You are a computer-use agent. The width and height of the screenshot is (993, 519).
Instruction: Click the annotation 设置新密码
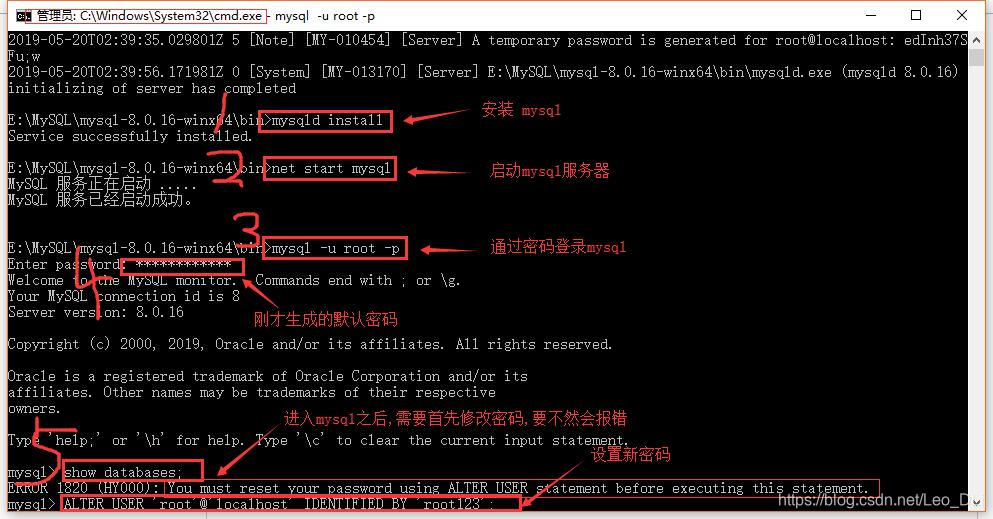[x=630, y=454]
